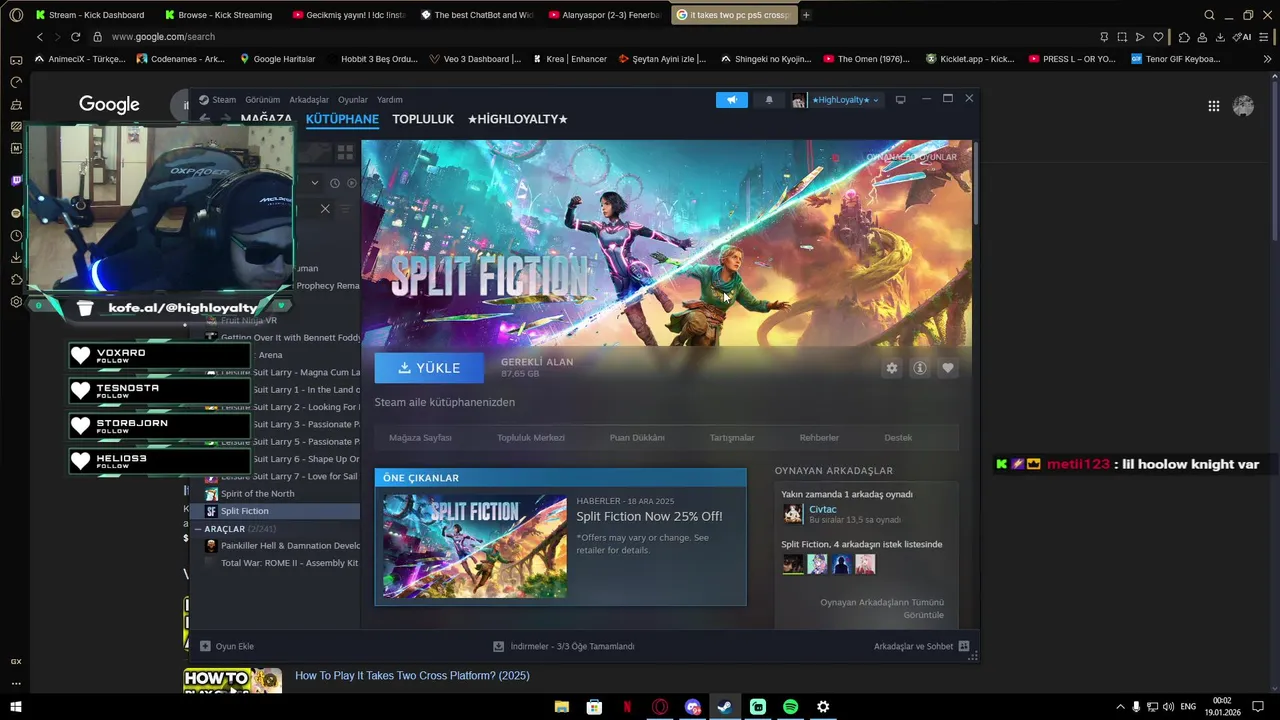Clear the library search with X icon
This screenshot has height=720, width=1280.
click(x=325, y=209)
